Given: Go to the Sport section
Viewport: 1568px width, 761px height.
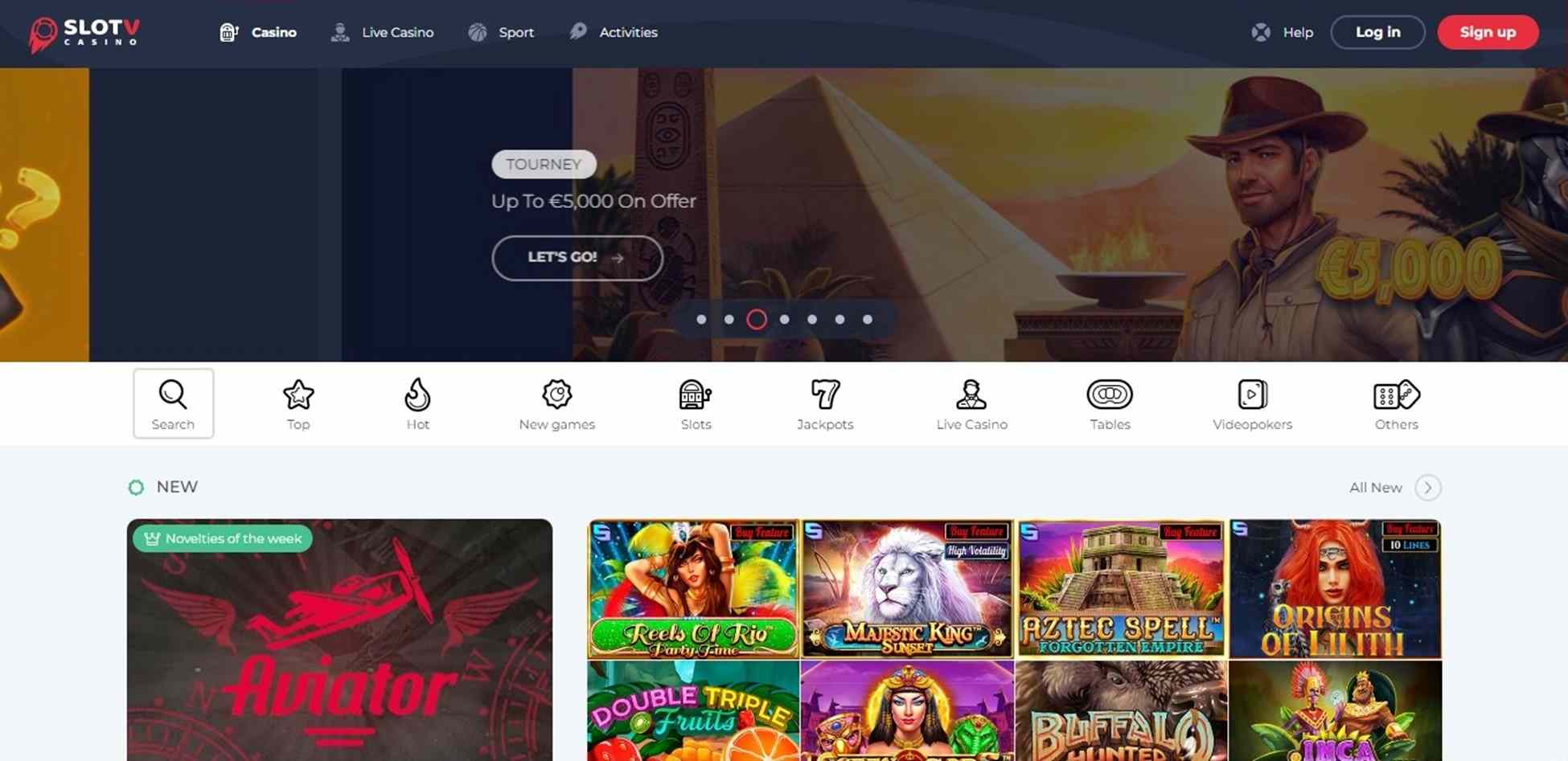Looking at the screenshot, I should (x=501, y=32).
